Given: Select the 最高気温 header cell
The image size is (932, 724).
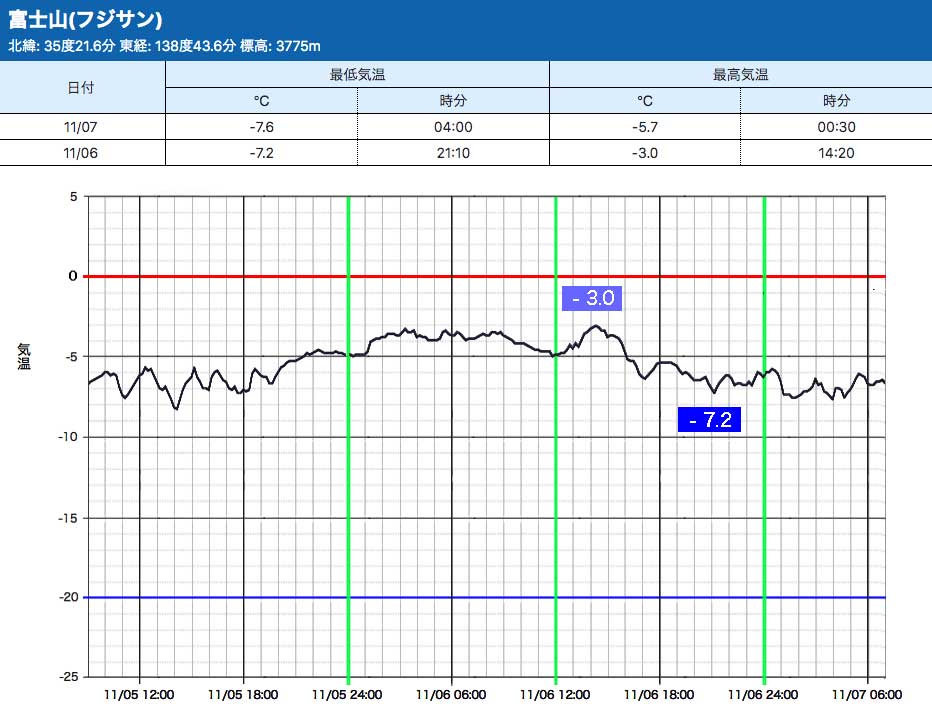Looking at the screenshot, I should [740, 74].
